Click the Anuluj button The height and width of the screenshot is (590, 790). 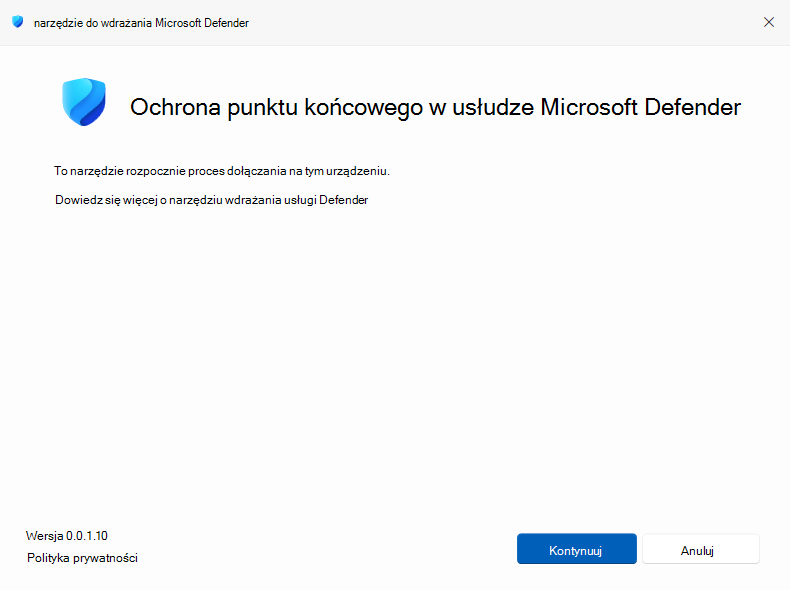[700, 549]
